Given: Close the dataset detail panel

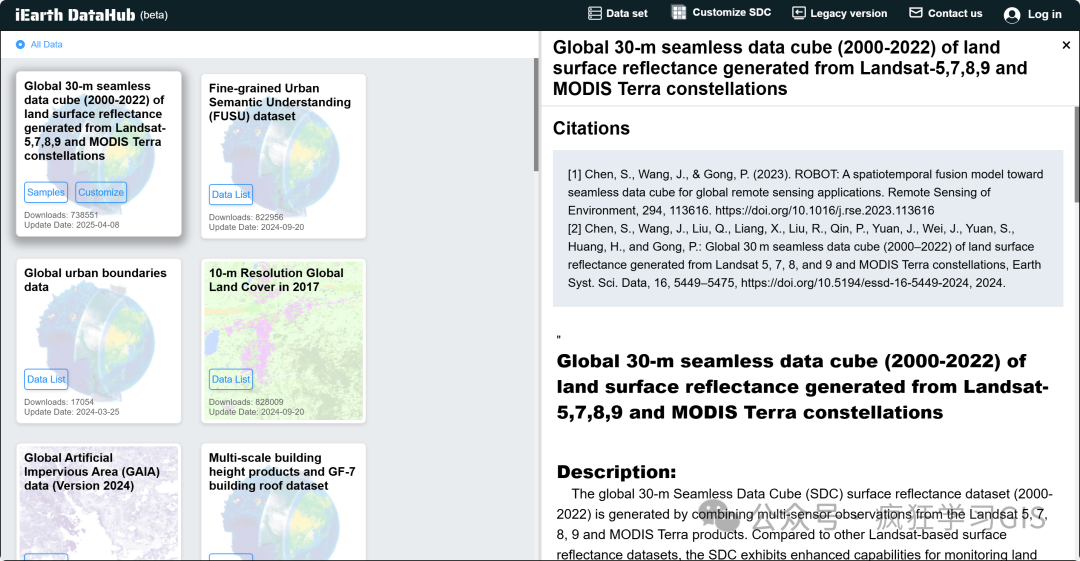Looking at the screenshot, I should pos(1066,45).
